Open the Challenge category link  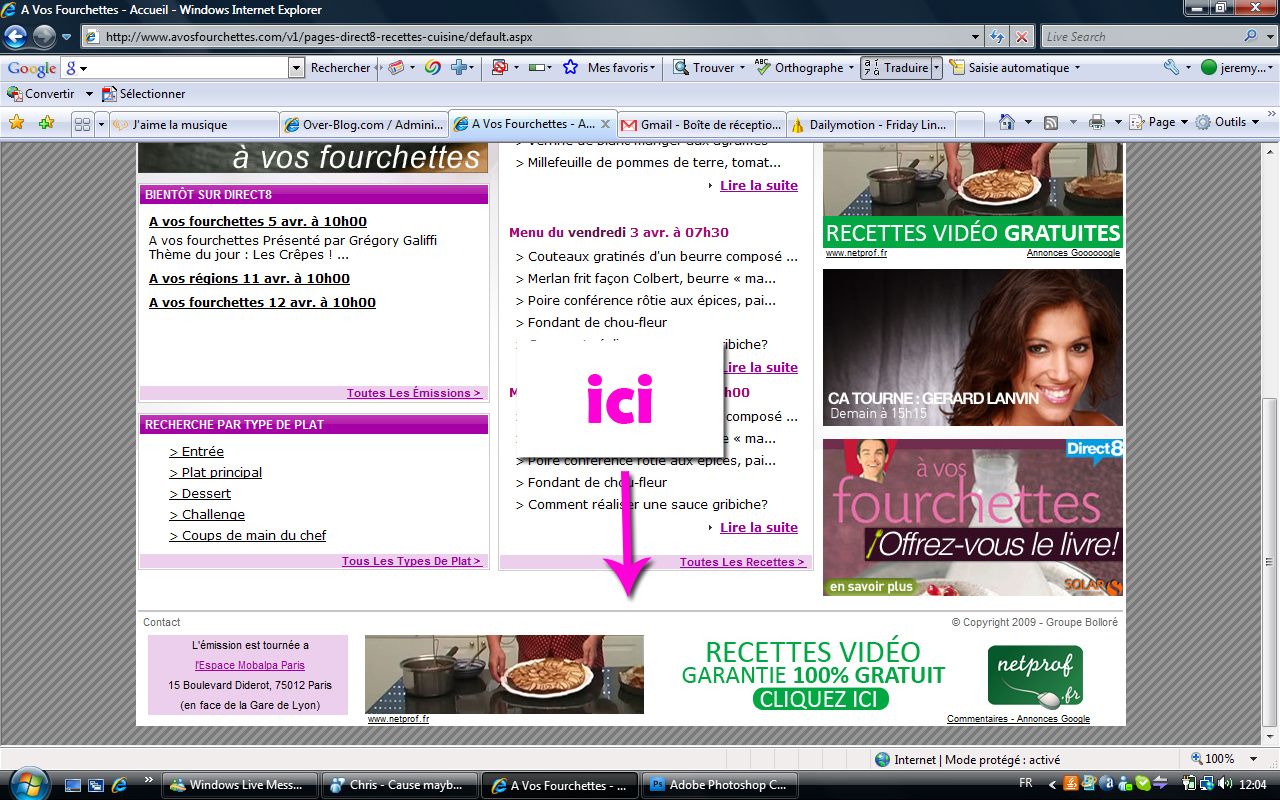point(207,514)
